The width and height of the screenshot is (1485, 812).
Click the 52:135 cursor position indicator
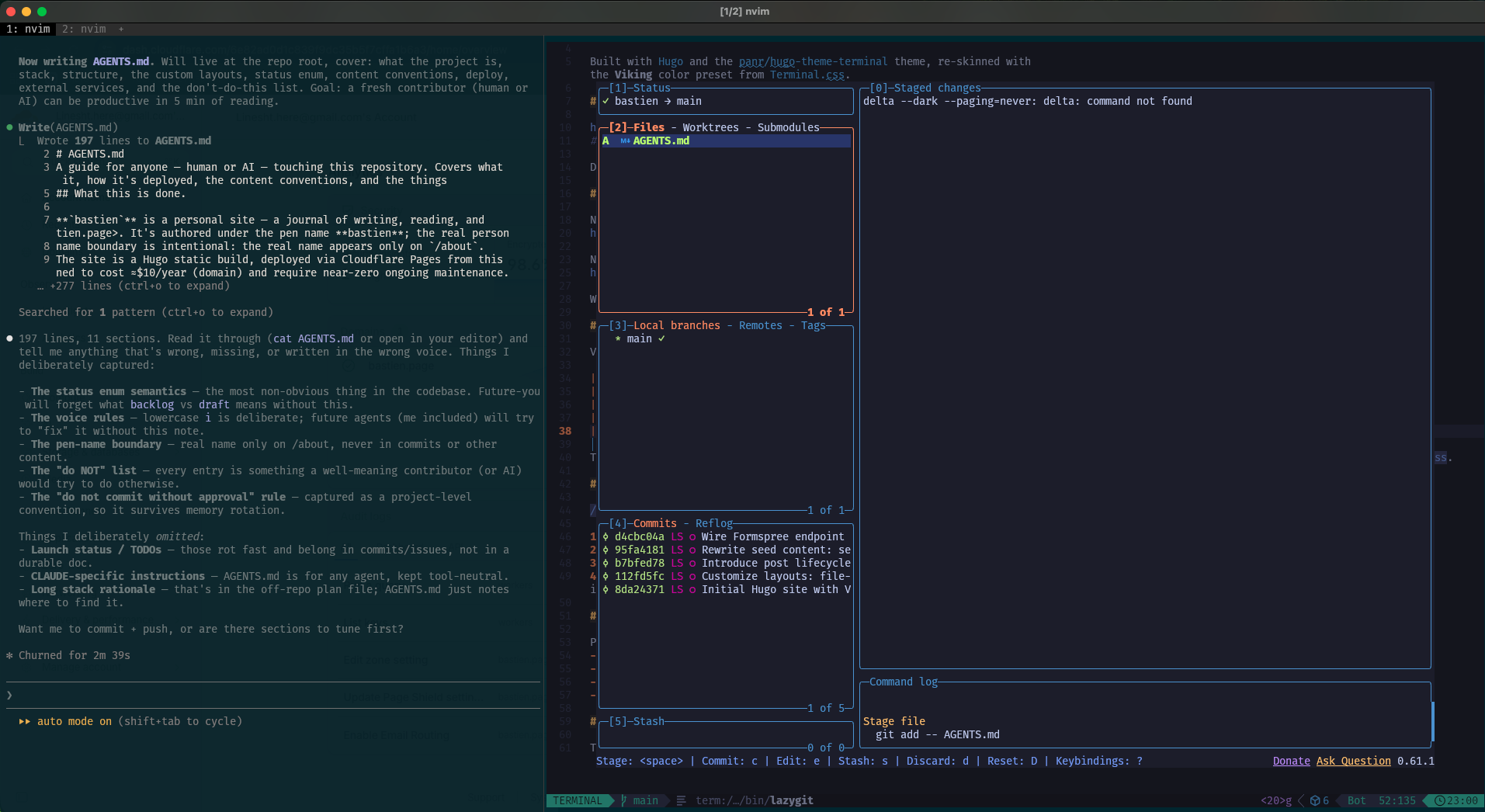[1397, 800]
